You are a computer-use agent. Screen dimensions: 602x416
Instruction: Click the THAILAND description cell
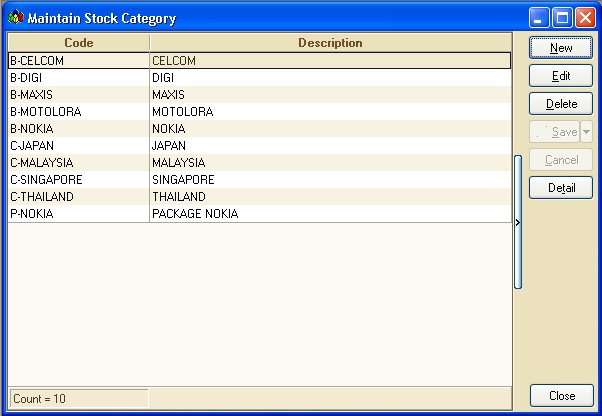point(330,196)
